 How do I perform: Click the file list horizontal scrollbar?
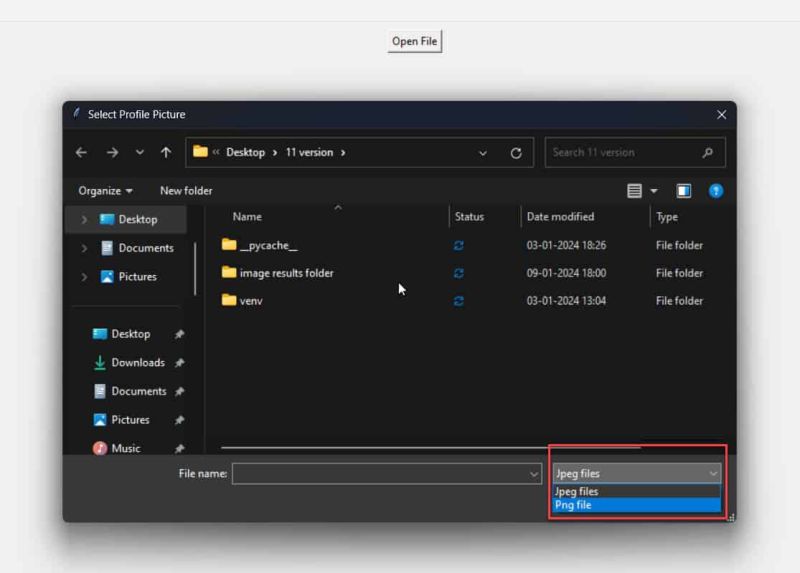point(431,447)
